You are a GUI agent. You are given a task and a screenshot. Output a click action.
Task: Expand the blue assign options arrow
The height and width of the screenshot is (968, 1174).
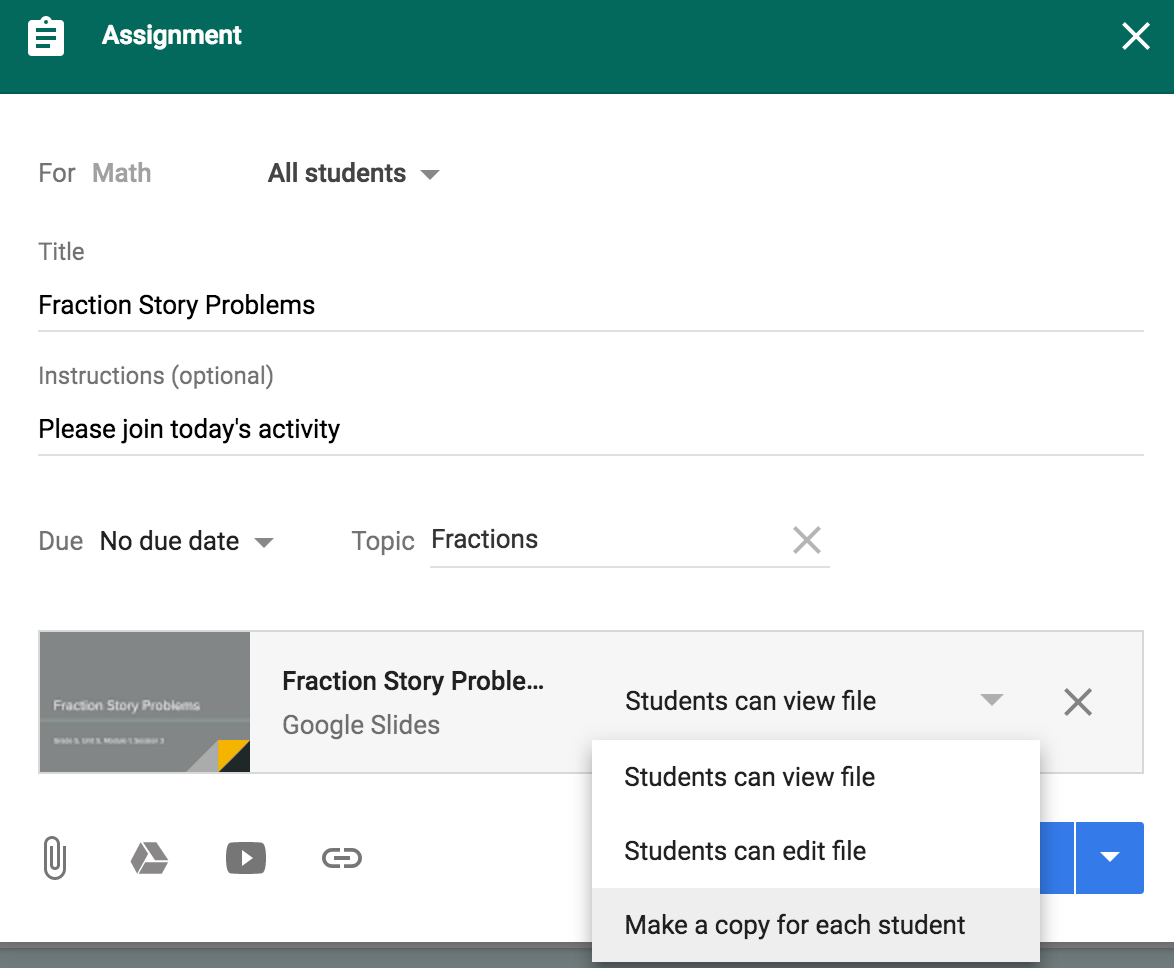1109,857
